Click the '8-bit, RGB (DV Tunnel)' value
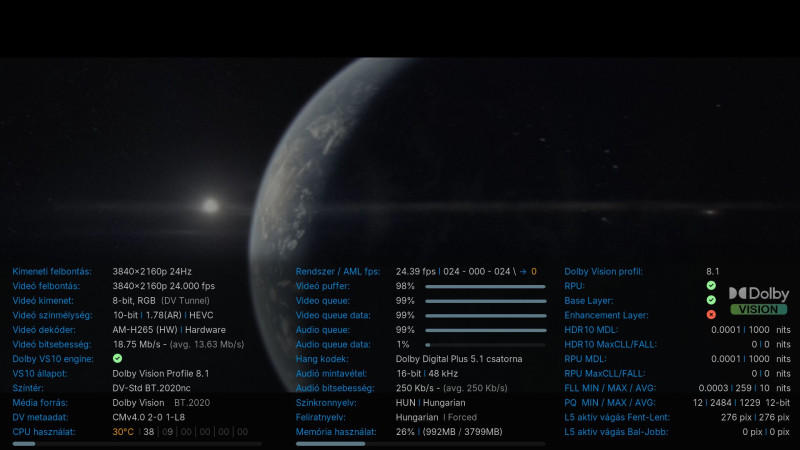Viewport: 800px width, 450px height. click(x=161, y=301)
